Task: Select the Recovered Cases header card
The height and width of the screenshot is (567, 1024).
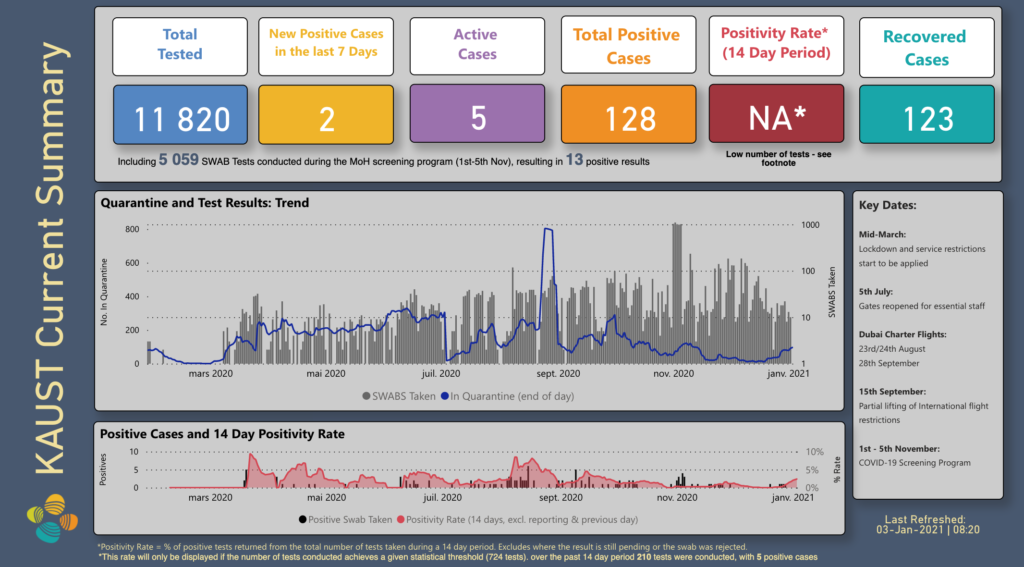Action: pos(926,45)
